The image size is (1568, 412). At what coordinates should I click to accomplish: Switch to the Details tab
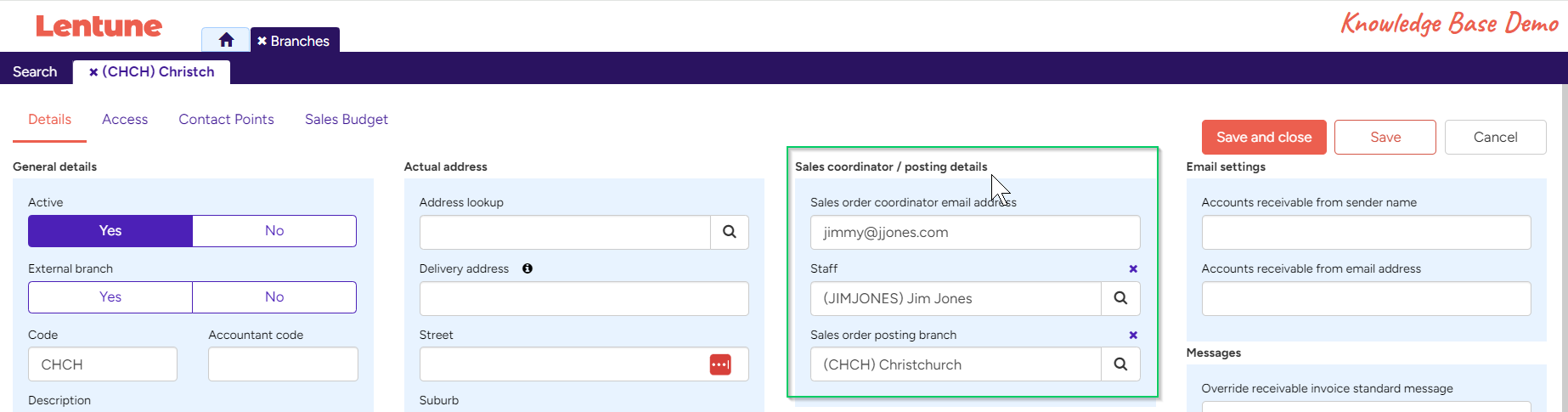(x=49, y=120)
